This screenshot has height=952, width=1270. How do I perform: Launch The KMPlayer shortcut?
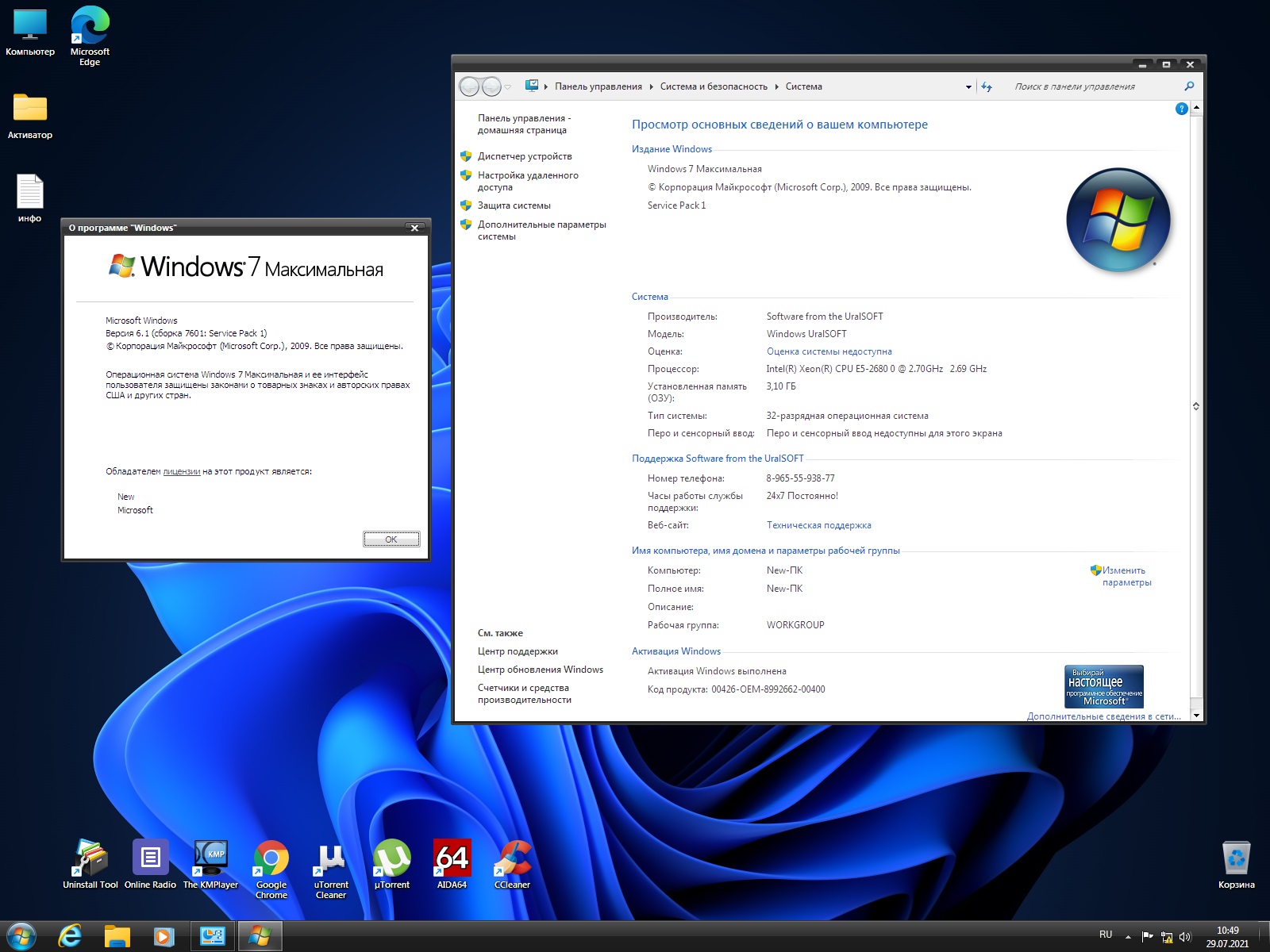click(210, 864)
